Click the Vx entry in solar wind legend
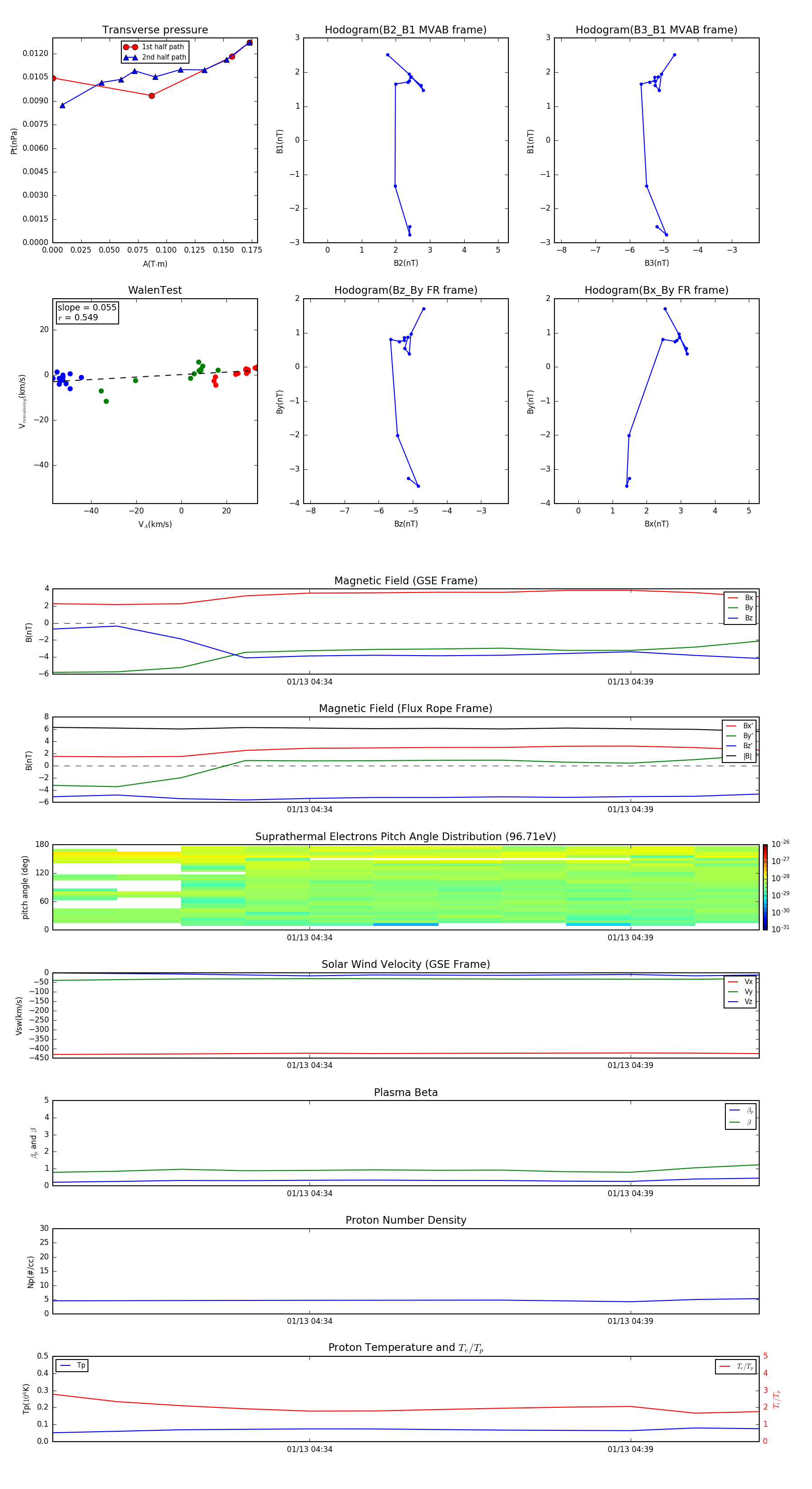The height and width of the screenshot is (1489, 812). (x=740, y=981)
